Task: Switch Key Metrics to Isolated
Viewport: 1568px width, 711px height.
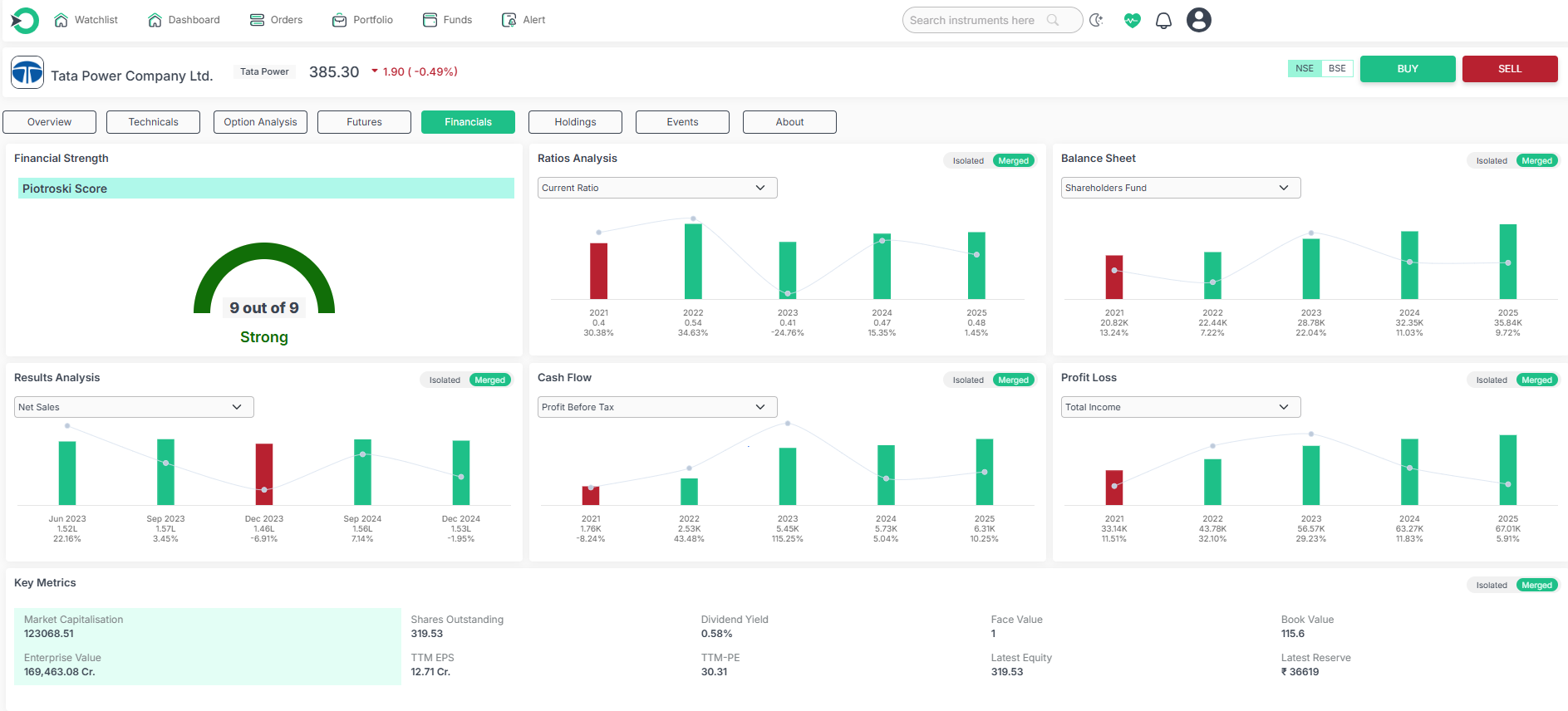Action: (1492, 586)
